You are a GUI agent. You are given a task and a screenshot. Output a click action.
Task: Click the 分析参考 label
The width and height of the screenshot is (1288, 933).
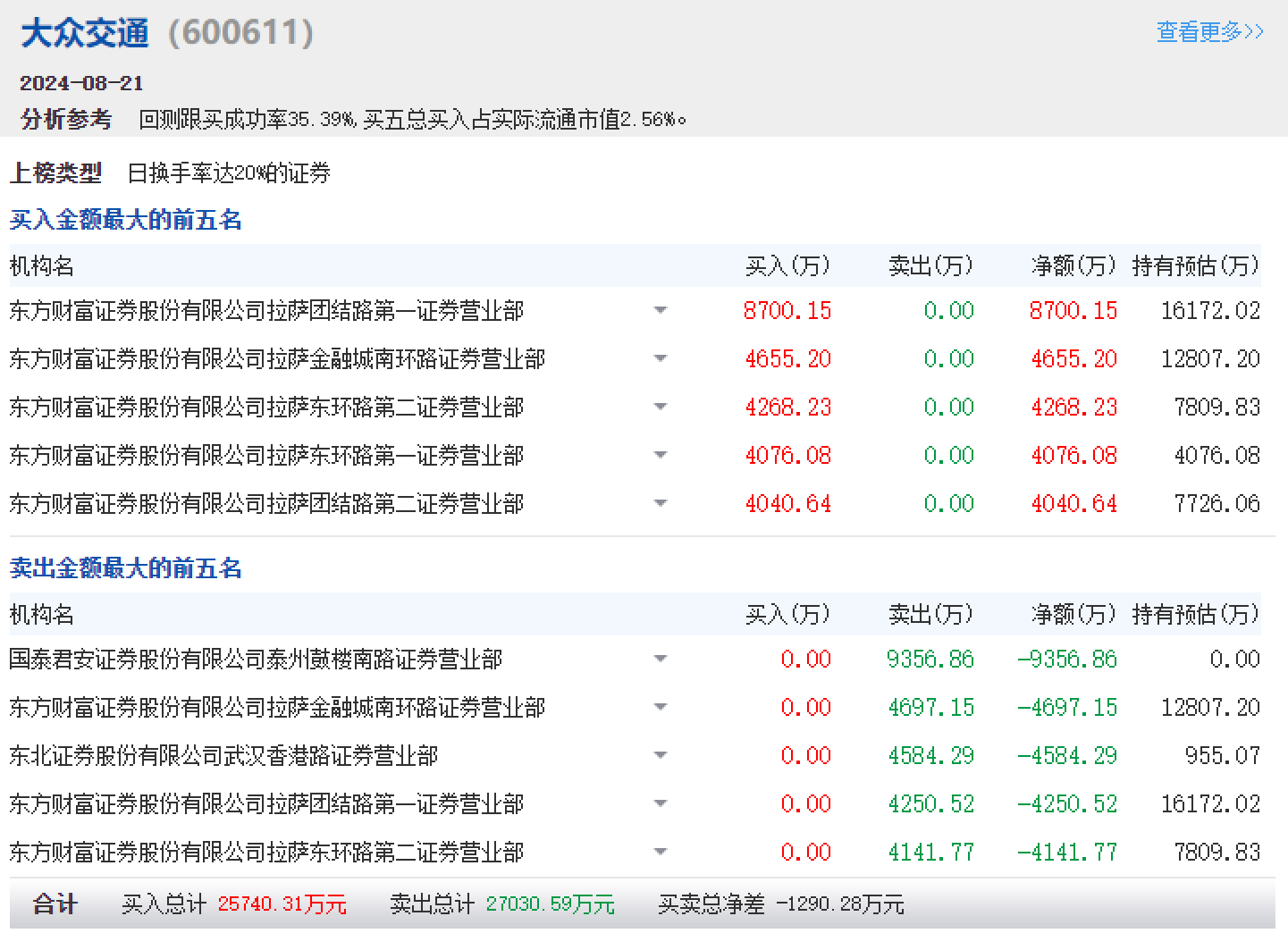click(66, 119)
